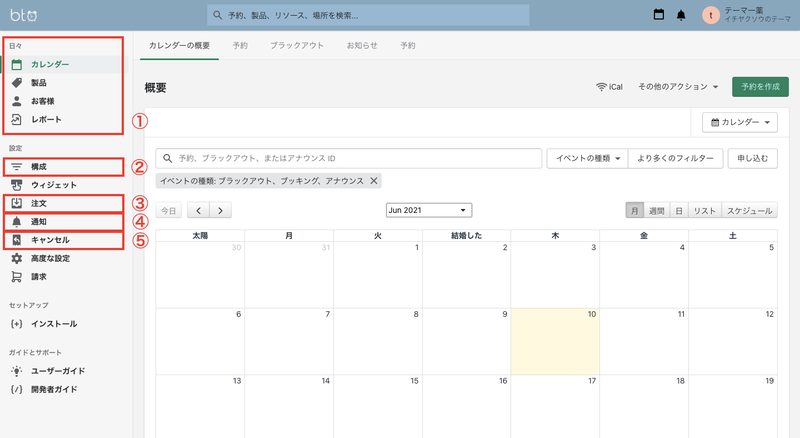Switch to 月 month view
The width and height of the screenshot is (800, 438).
click(635, 210)
